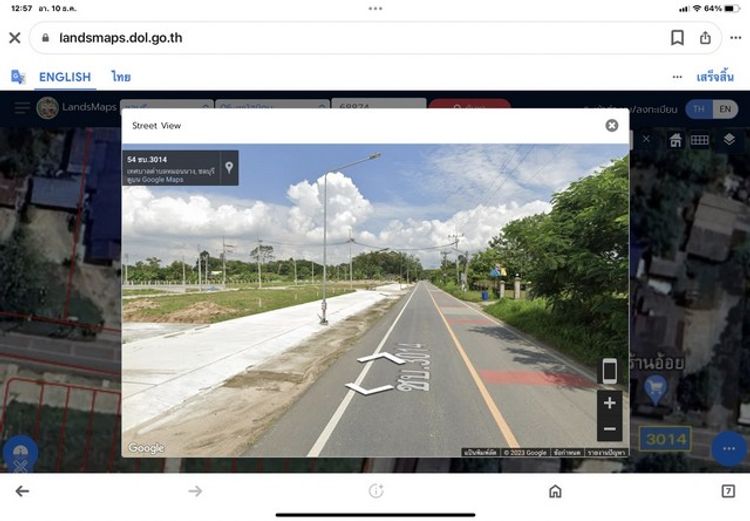This screenshot has width=750, height=521.
Task: Open 'ดูบน Google Maps' link
Action: tap(155, 180)
